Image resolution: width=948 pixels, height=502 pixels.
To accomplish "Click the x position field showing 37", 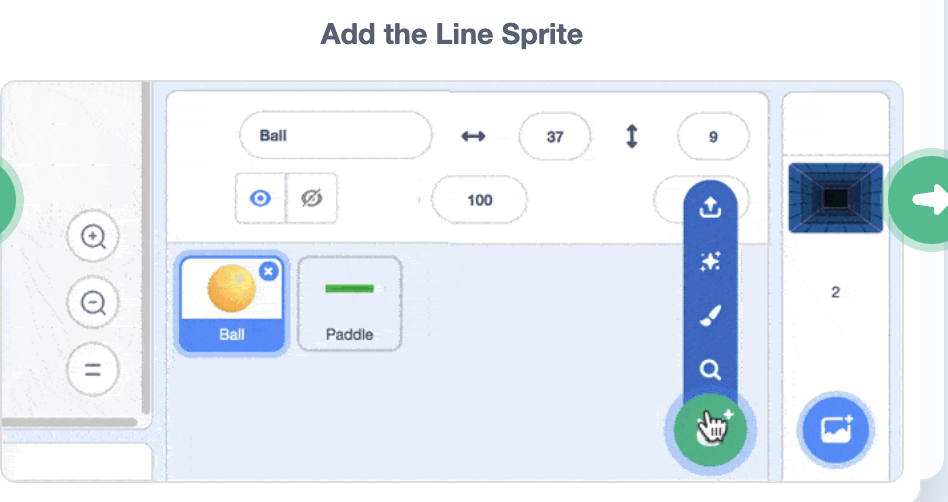I will point(555,137).
